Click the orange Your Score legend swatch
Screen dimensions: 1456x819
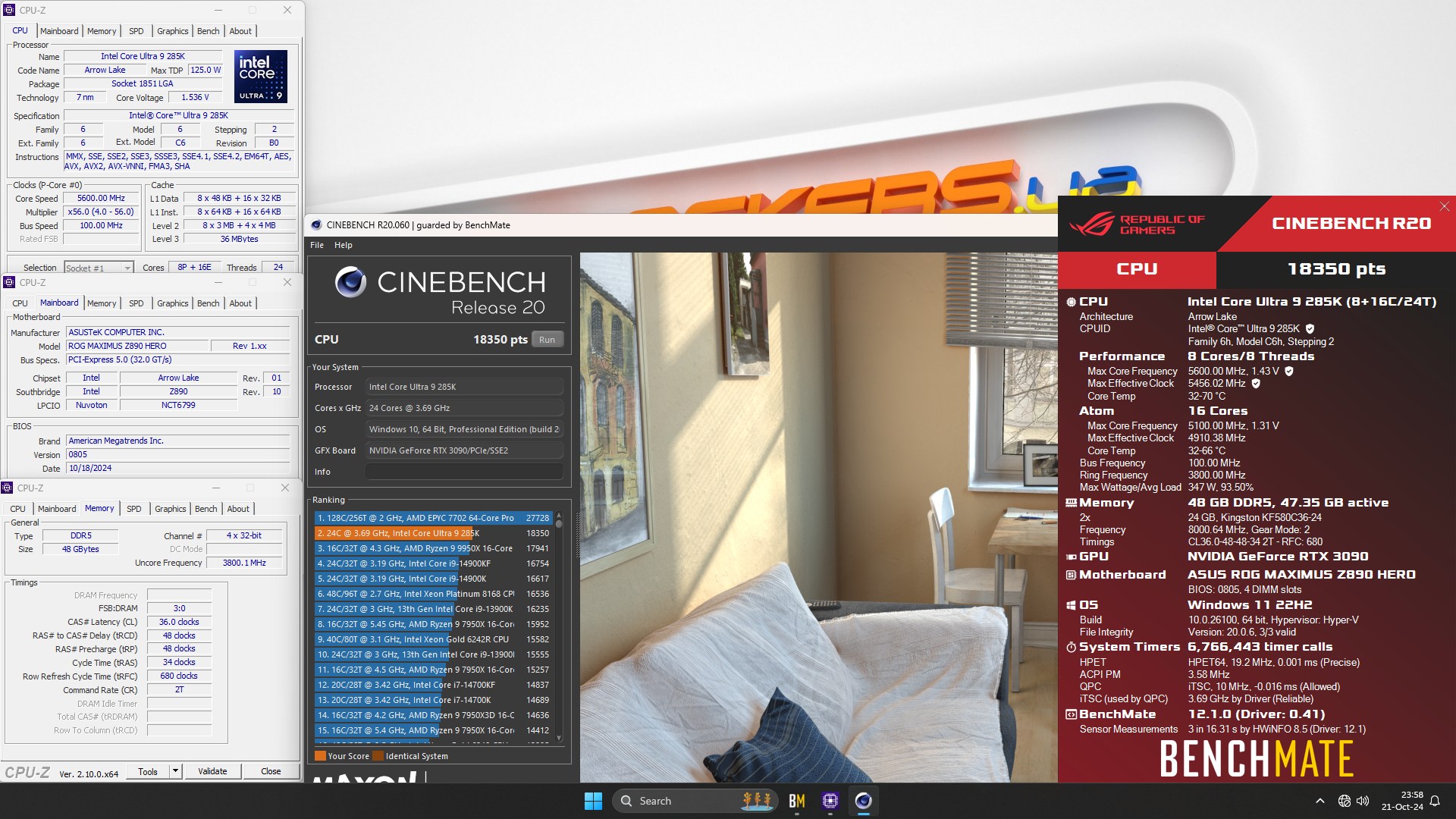[x=320, y=756]
